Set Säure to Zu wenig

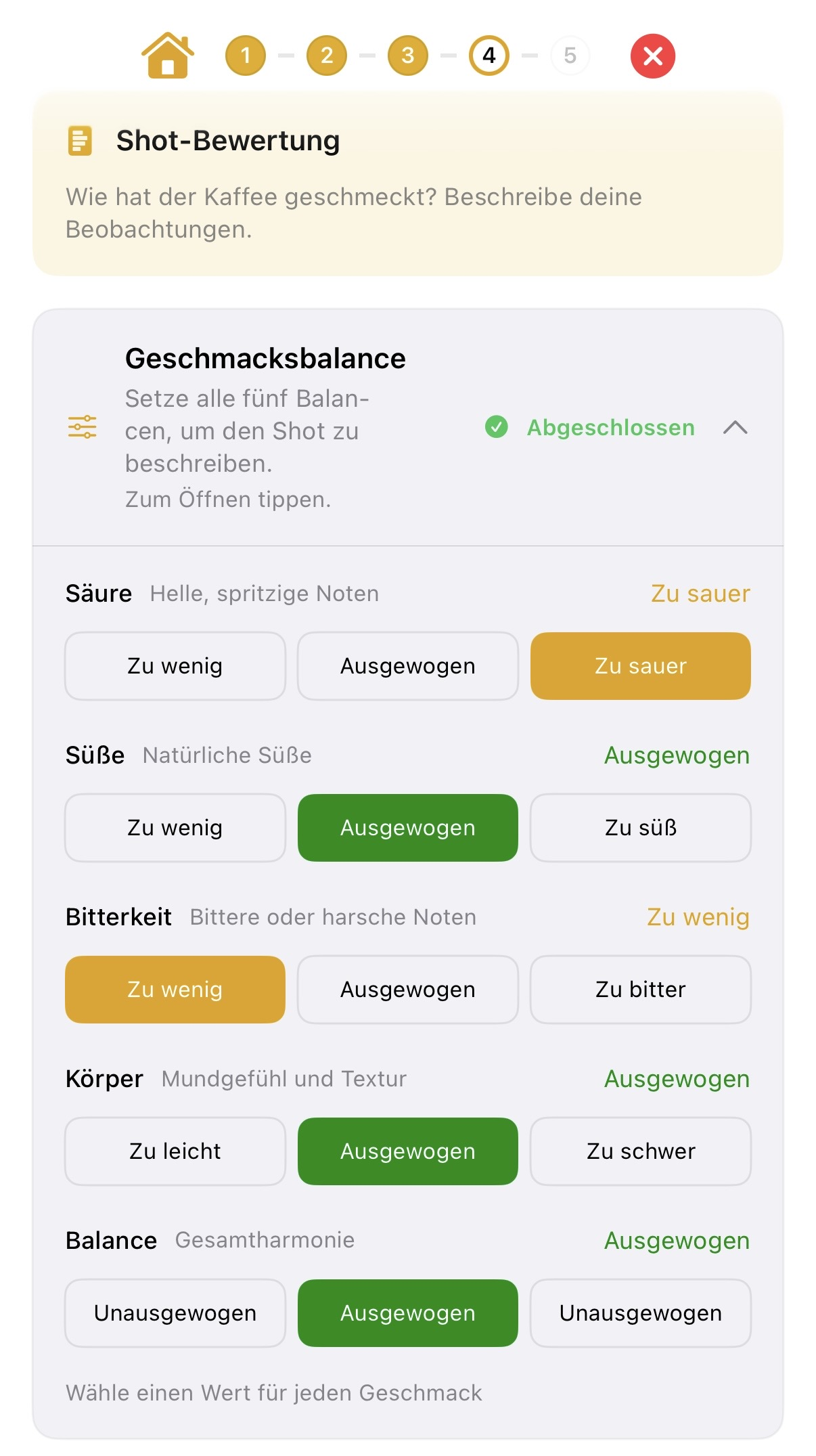click(175, 666)
